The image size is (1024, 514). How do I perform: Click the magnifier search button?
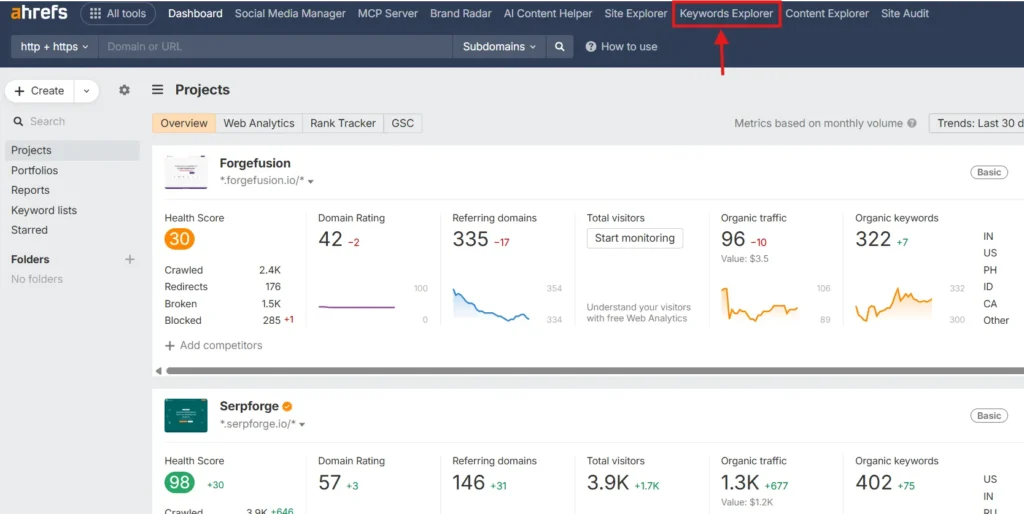pos(560,46)
